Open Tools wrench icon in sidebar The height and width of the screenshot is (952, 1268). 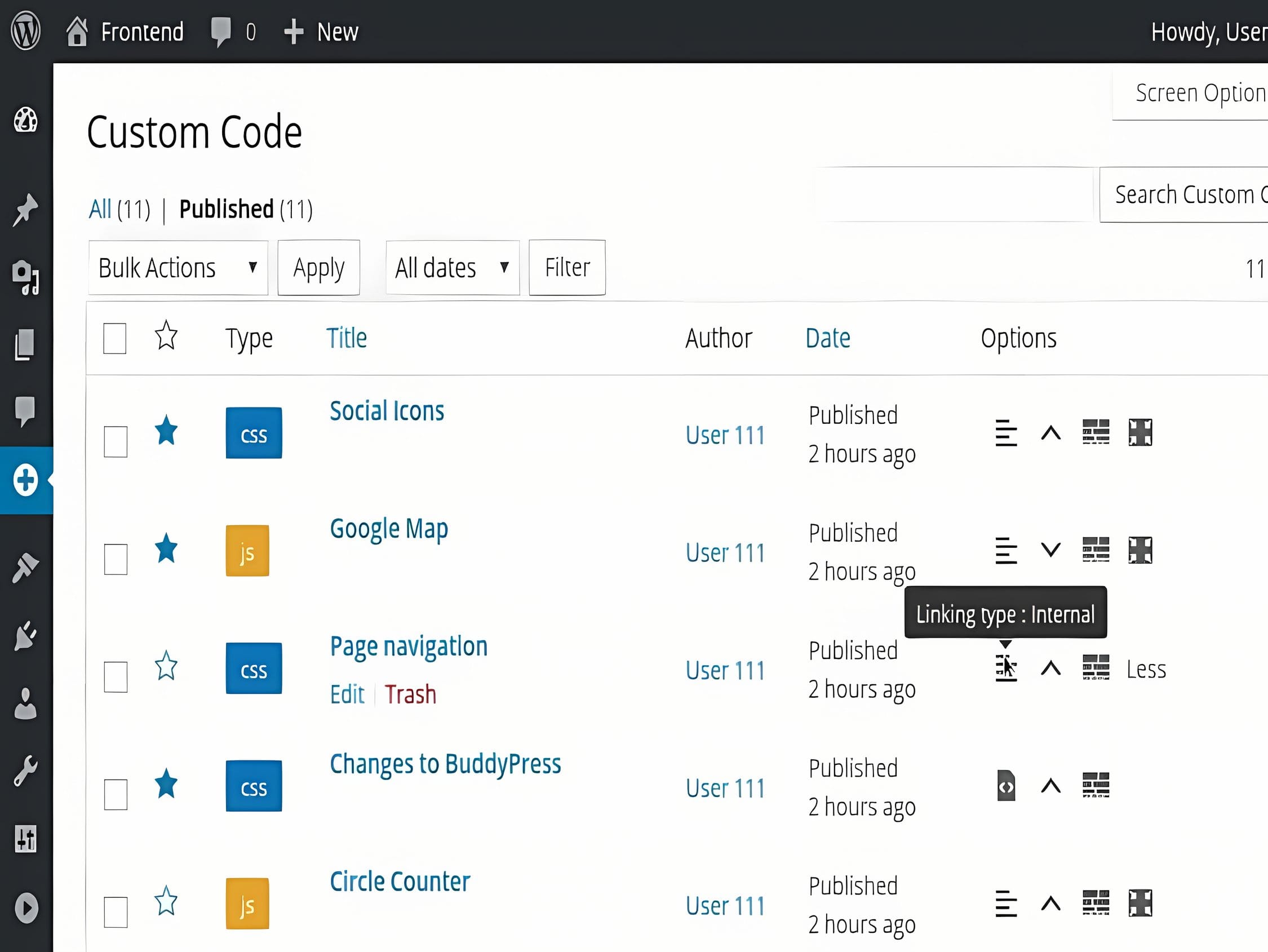pos(26,771)
